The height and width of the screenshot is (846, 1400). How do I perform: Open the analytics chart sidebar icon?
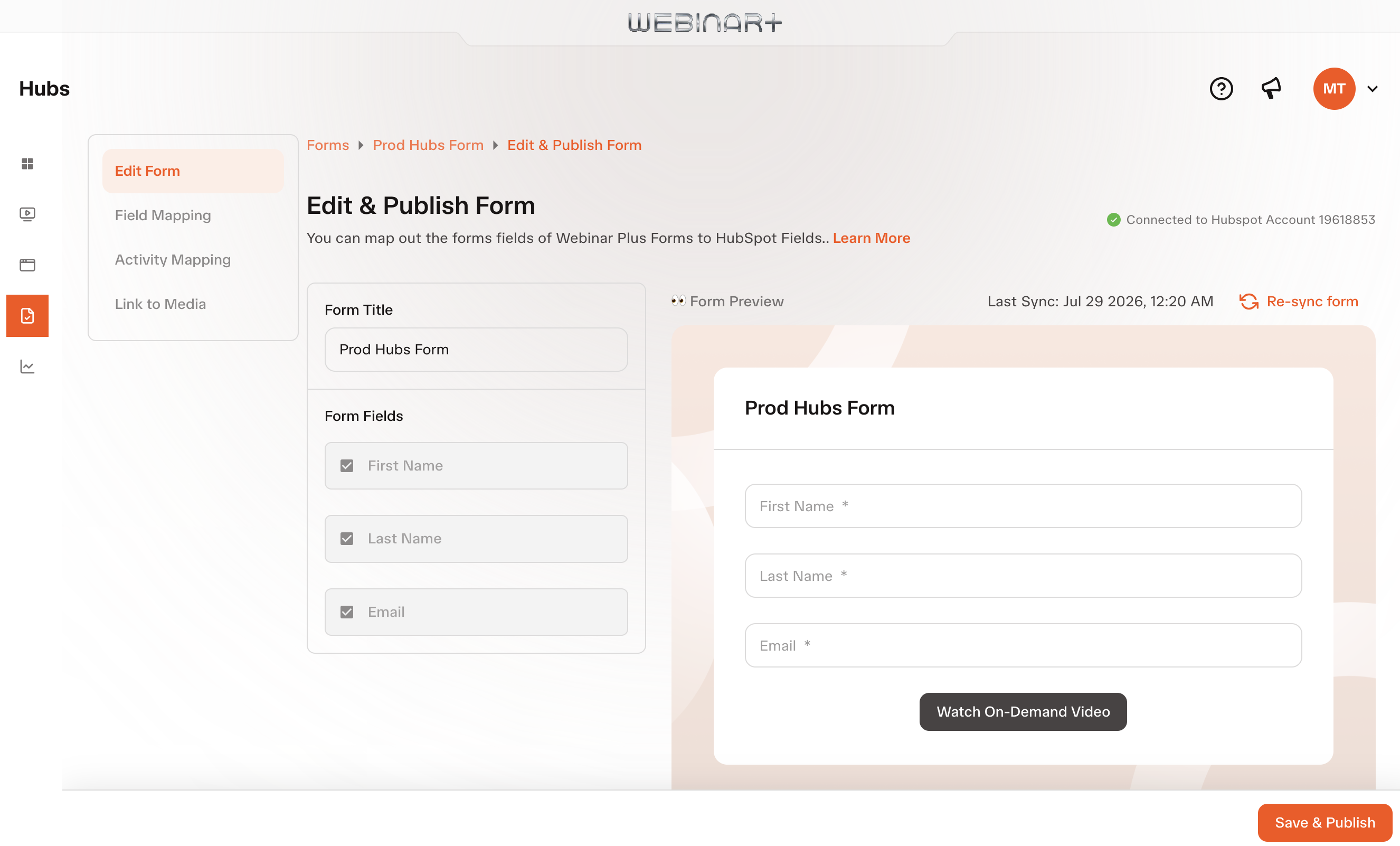[x=27, y=366]
